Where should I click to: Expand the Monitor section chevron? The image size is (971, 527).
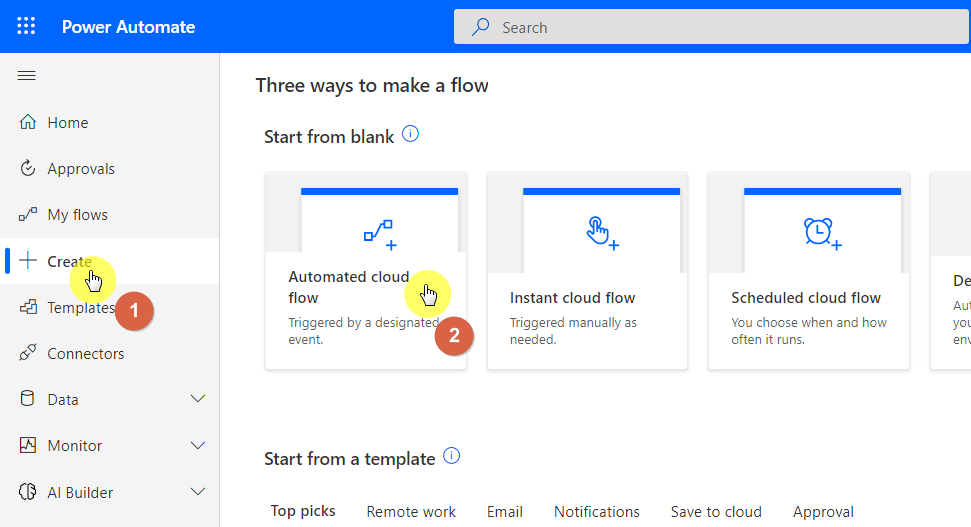point(198,445)
